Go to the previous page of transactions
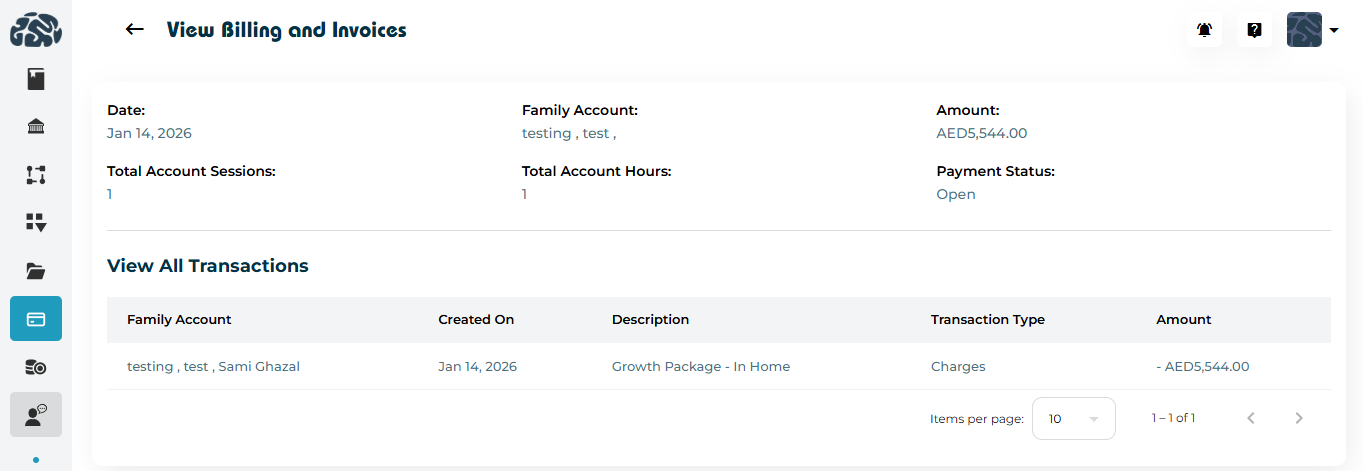This screenshot has height=471, width=1363. click(1251, 418)
